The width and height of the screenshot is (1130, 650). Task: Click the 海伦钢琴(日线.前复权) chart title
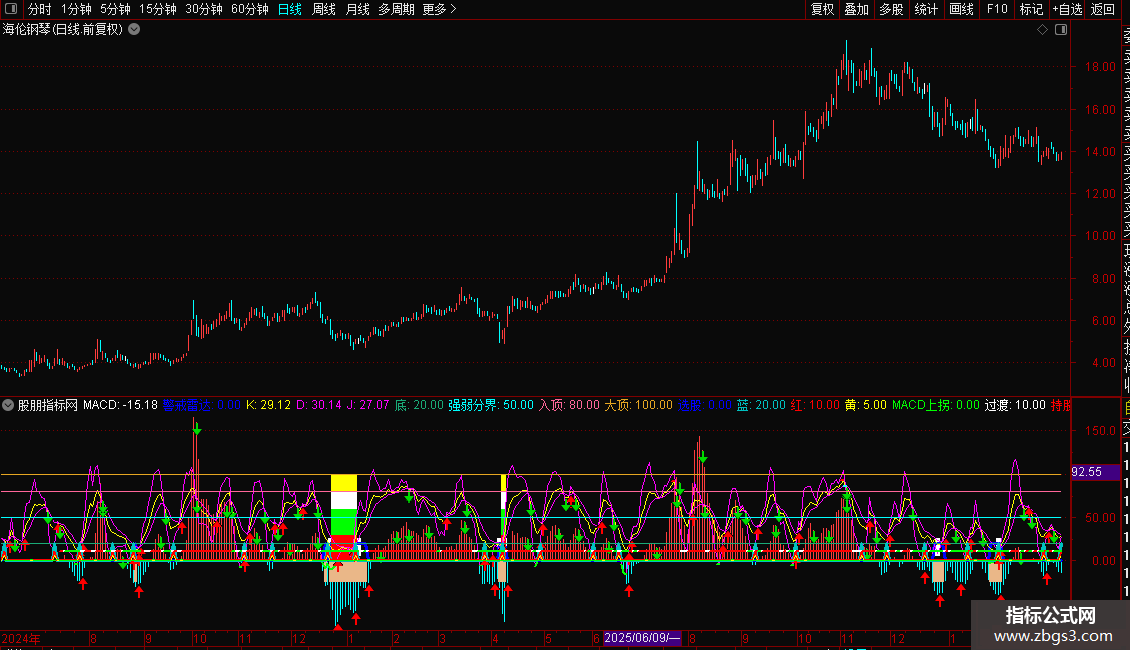(63, 30)
